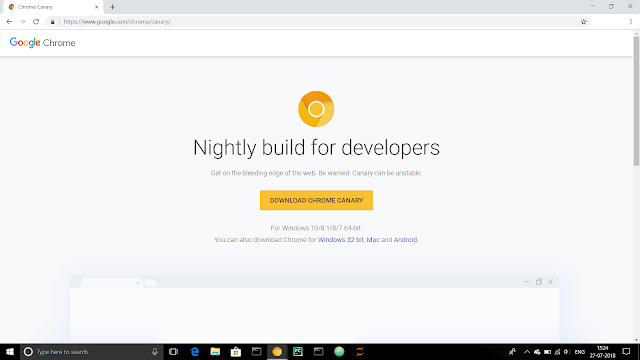Bookmark this page using the star icon
Screen dimensions: 640x360
coord(583,22)
